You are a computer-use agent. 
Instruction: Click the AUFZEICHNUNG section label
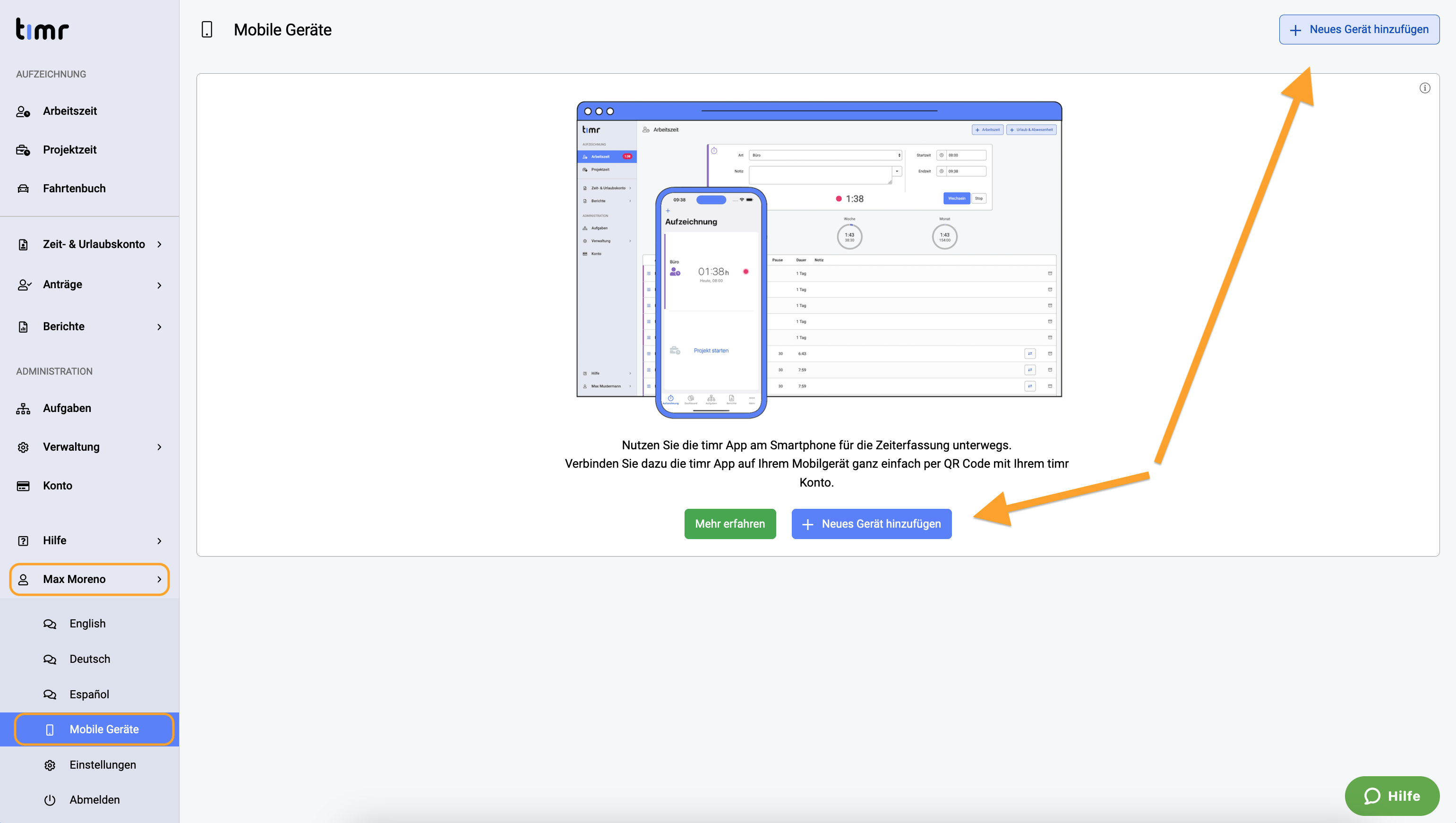(51, 74)
